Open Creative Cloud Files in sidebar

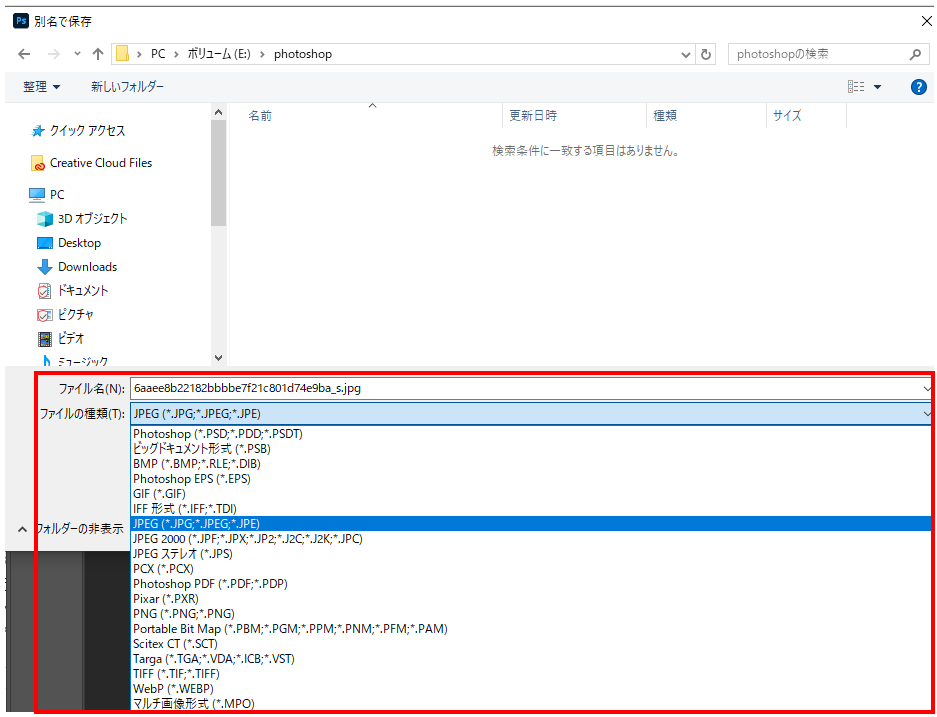point(100,163)
